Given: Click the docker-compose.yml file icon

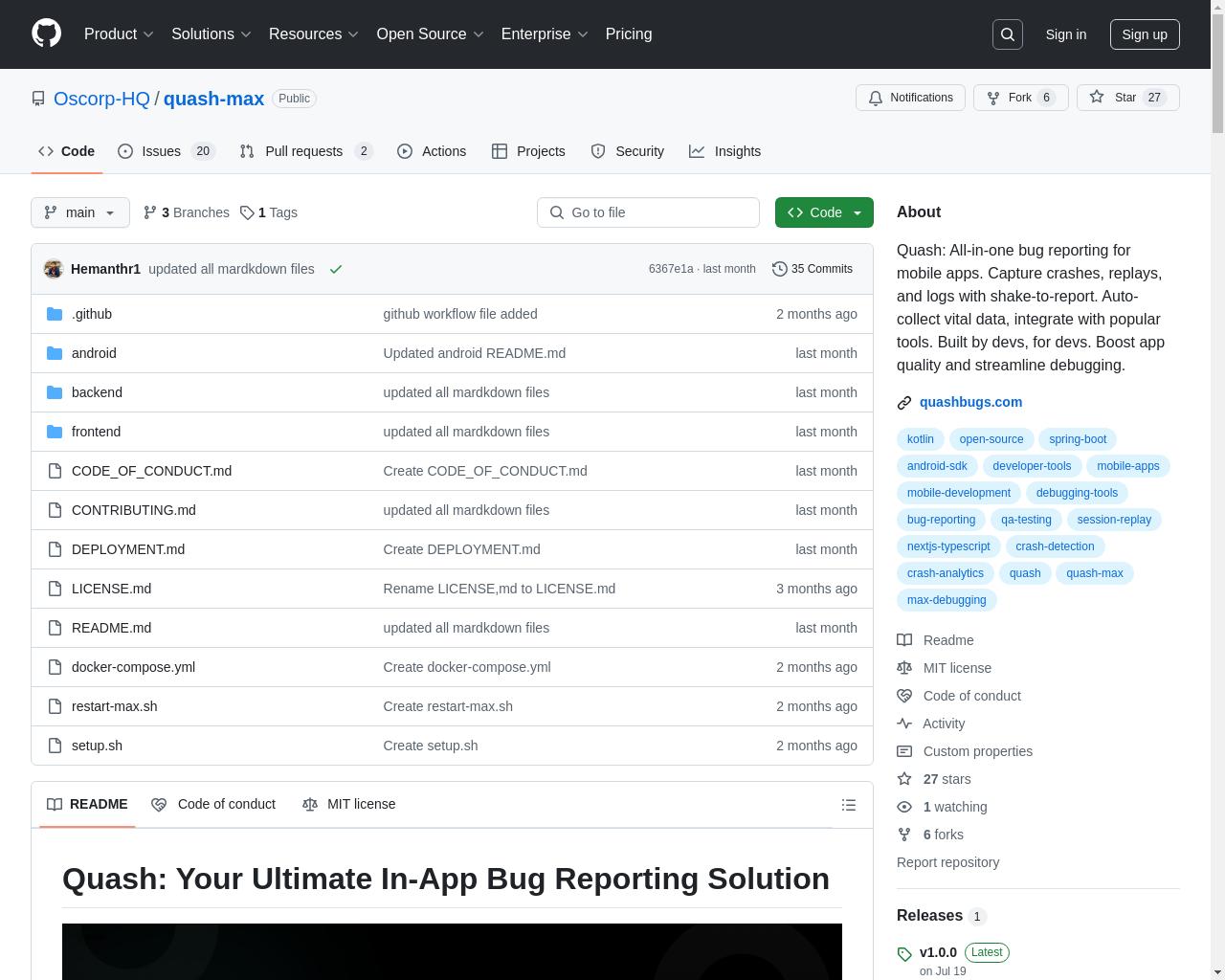Looking at the screenshot, I should click(55, 667).
